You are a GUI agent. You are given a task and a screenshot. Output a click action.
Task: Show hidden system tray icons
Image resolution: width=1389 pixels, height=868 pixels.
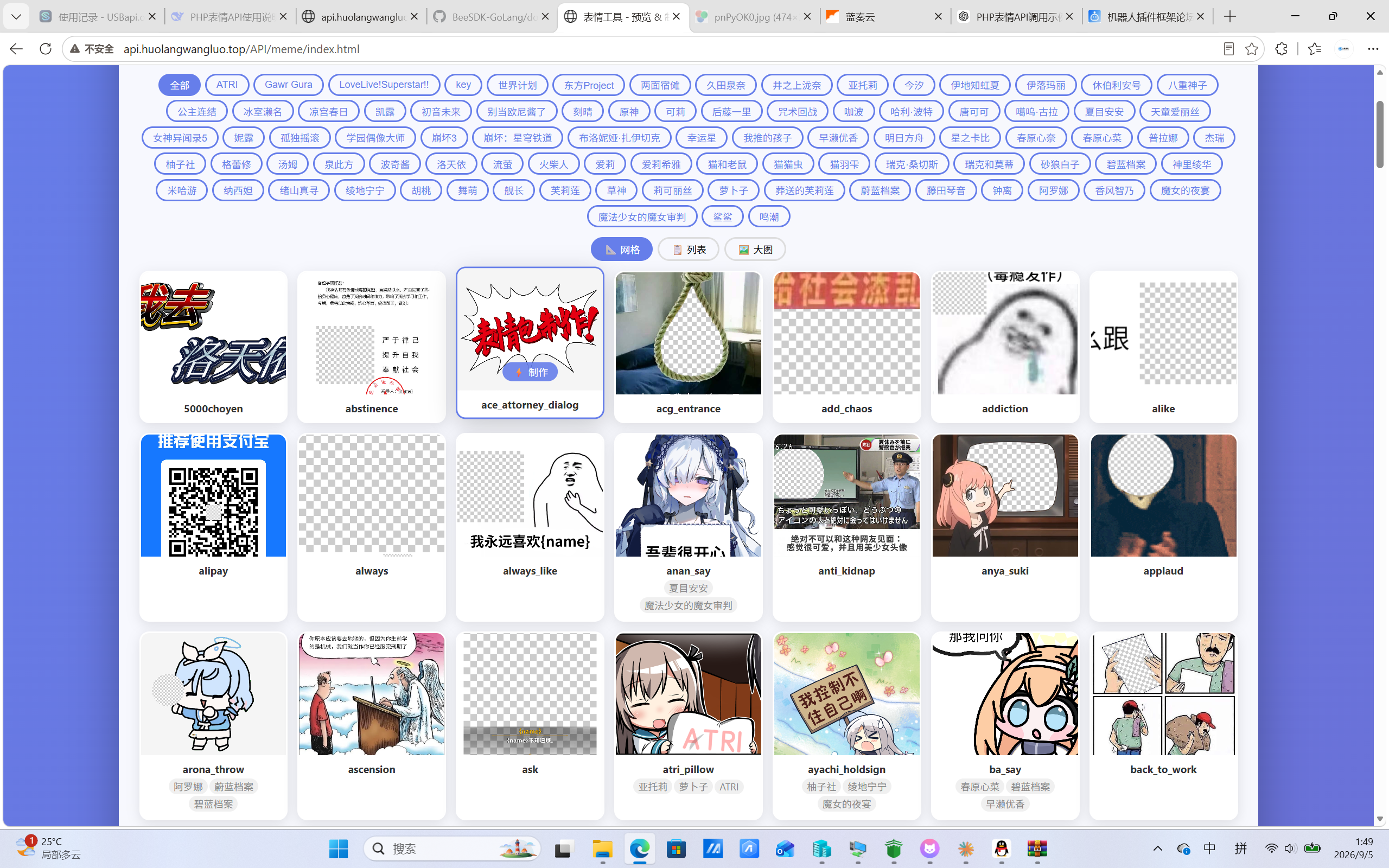click(x=1157, y=848)
